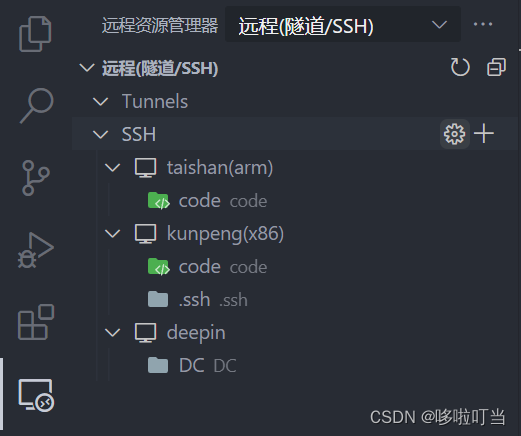Open the 远程(隧道/SSH) dropdown selector

(x=343, y=25)
